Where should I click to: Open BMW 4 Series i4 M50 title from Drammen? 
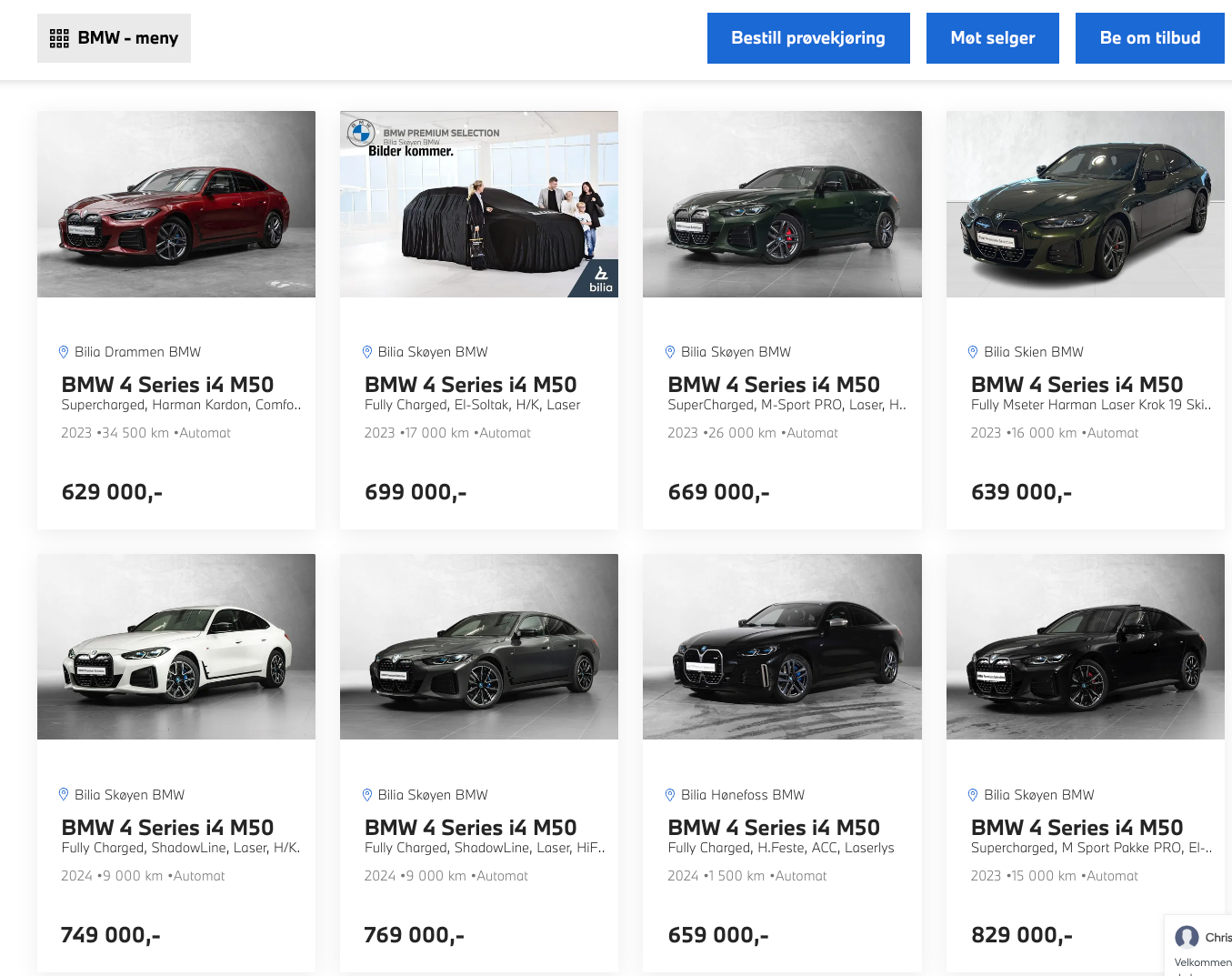click(167, 385)
